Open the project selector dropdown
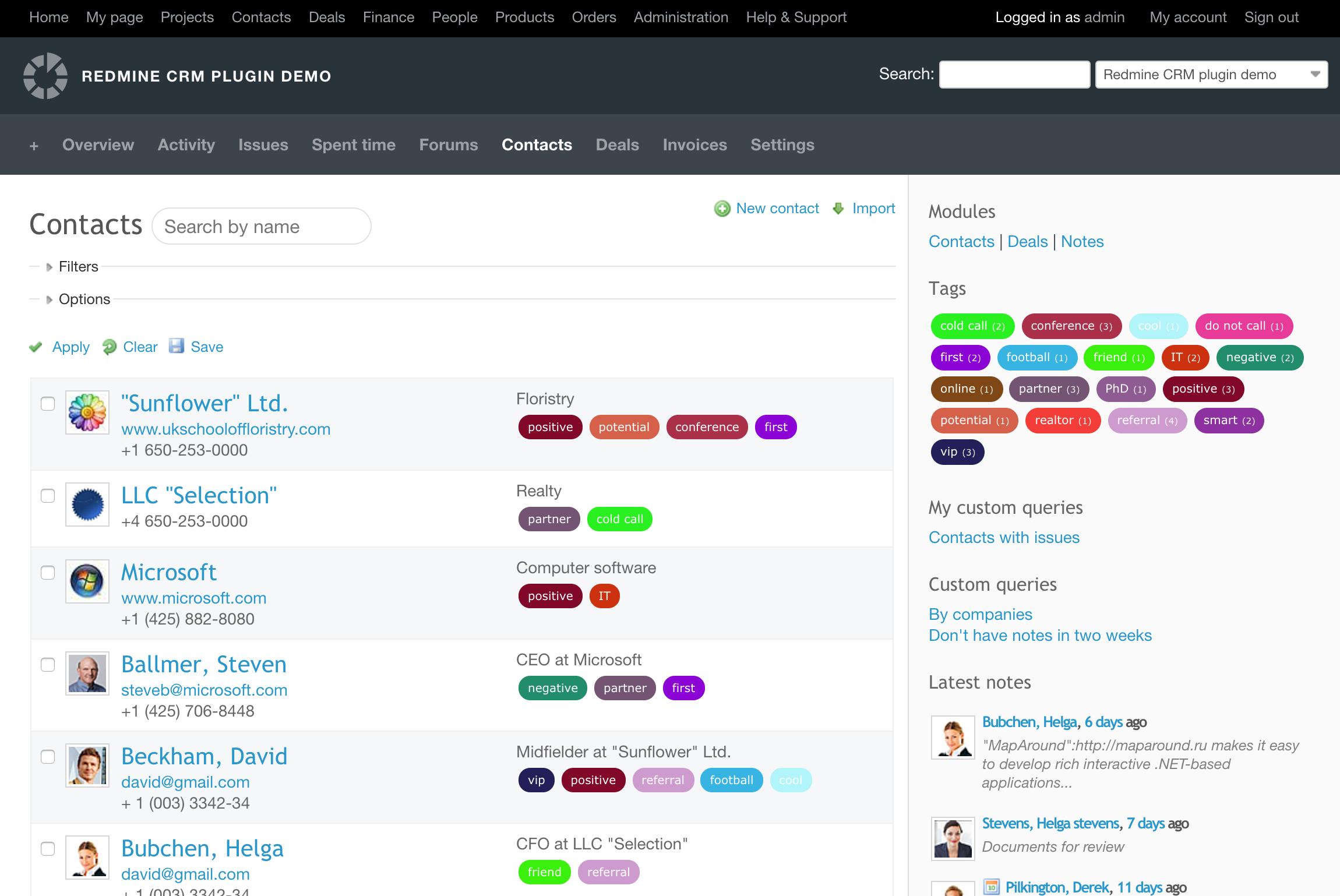The image size is (1340, 896). pyautogui.click(x=1211, y=75)
